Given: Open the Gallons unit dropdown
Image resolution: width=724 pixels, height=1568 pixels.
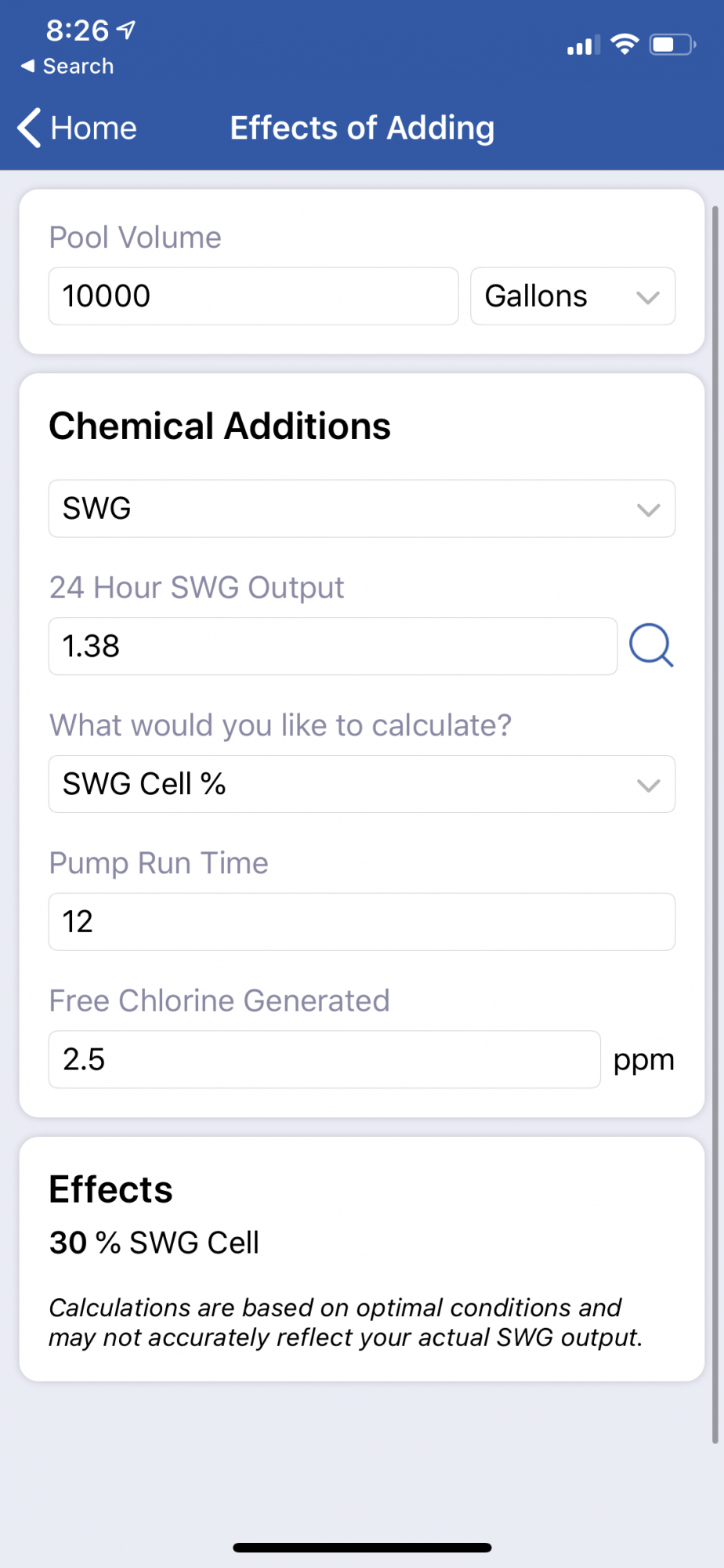Looking at the screenshot, I should pyautogui.click(x=573, y=296).
